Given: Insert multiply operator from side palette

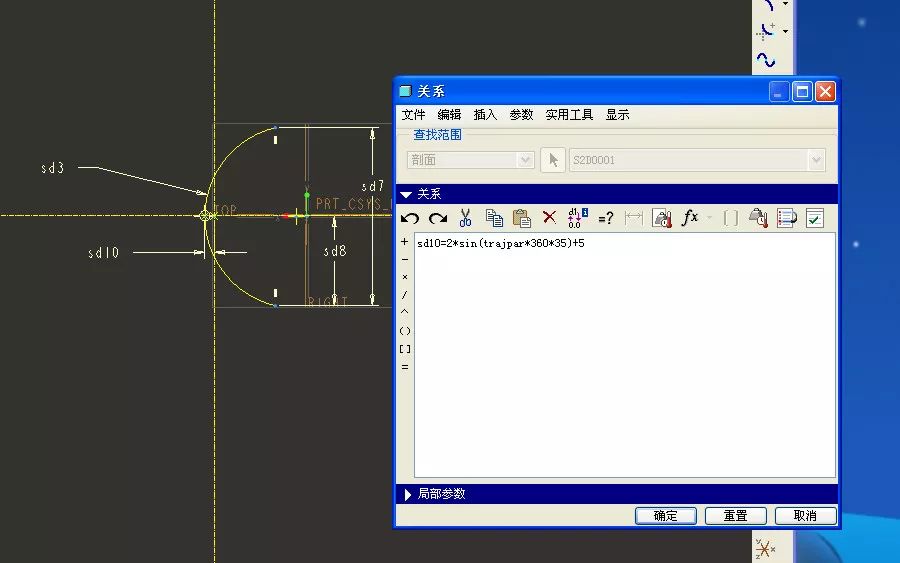Looking at the screenshot, I should click(405, 277).
